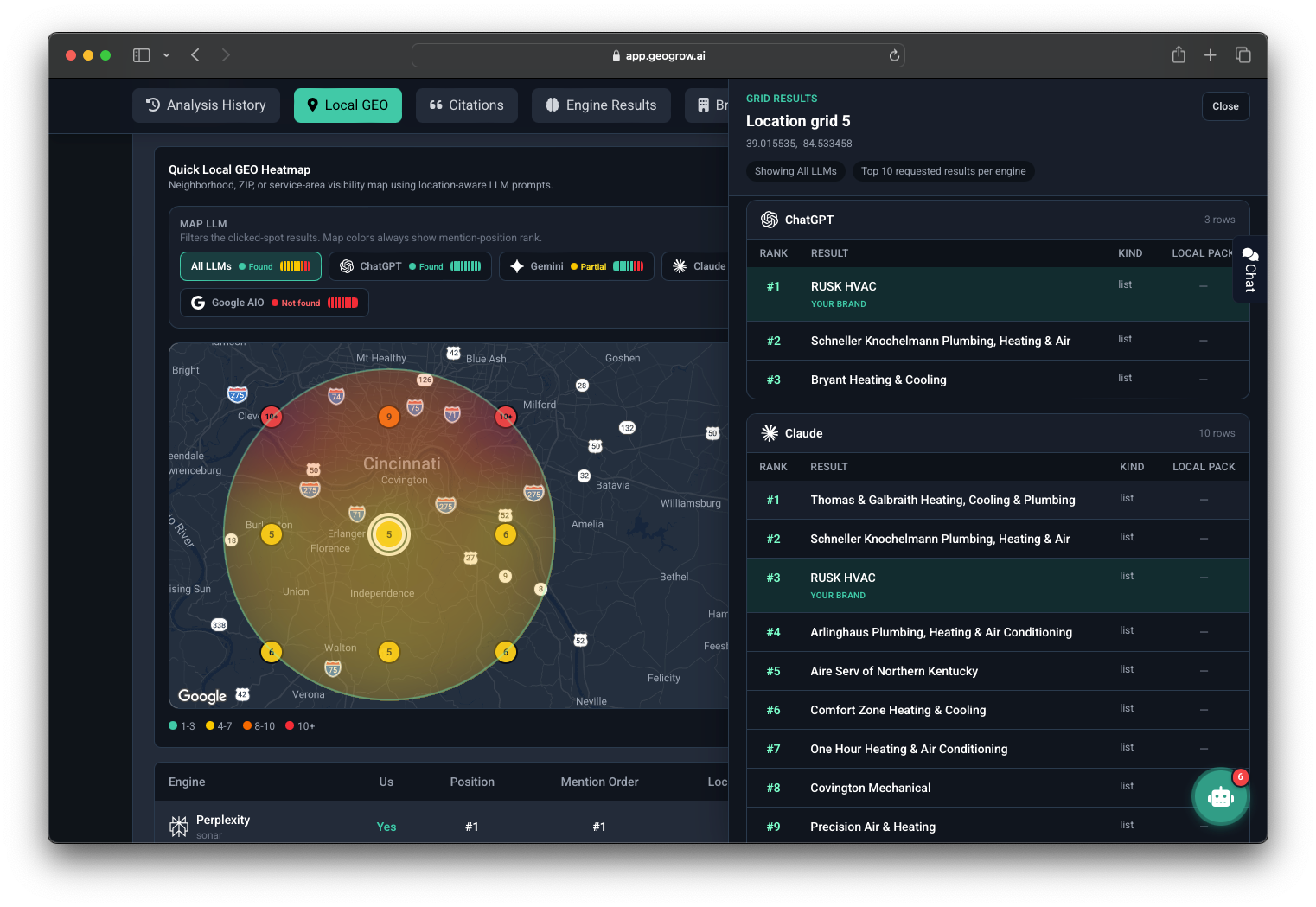Click the Google logo on the map

click(202, 696)
